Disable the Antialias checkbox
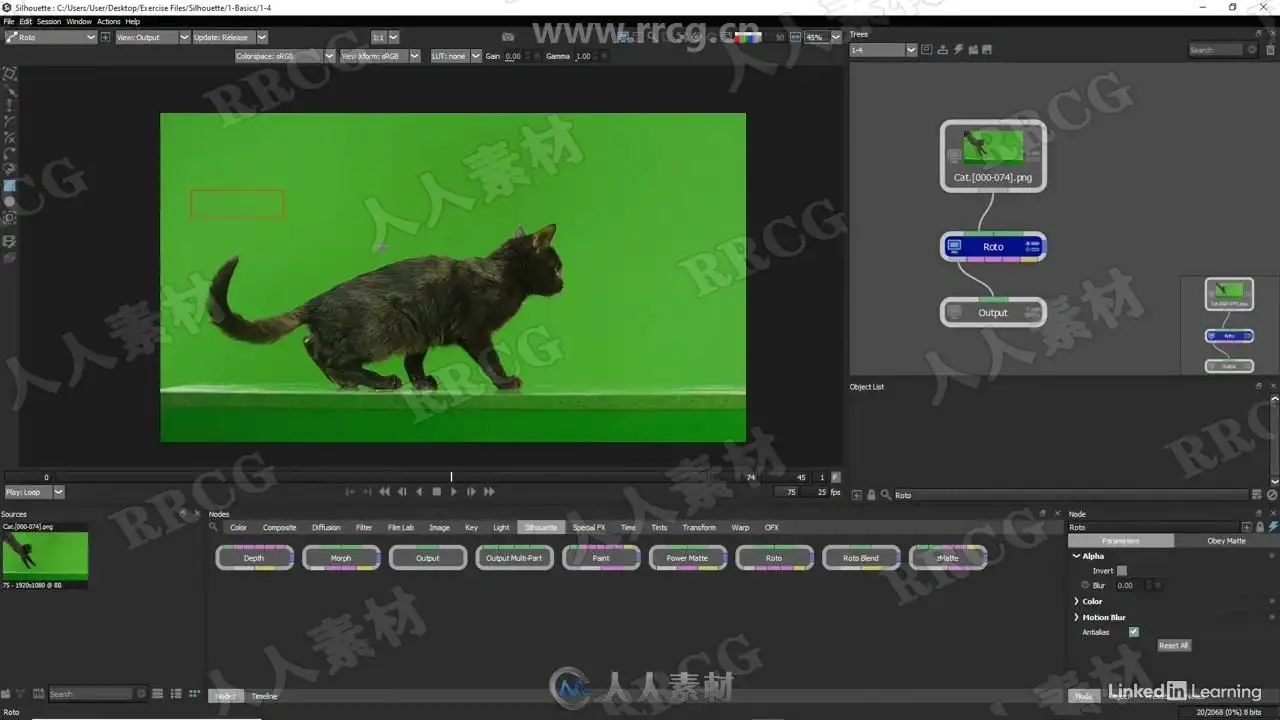This screenshot has height=720, width=1280. pos(1133,632)
